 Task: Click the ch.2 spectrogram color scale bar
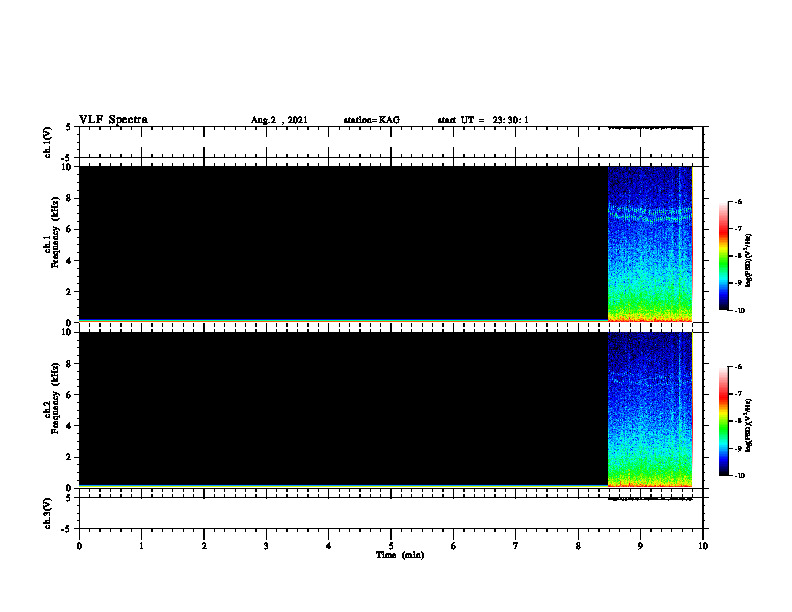(x=723, y=421)
